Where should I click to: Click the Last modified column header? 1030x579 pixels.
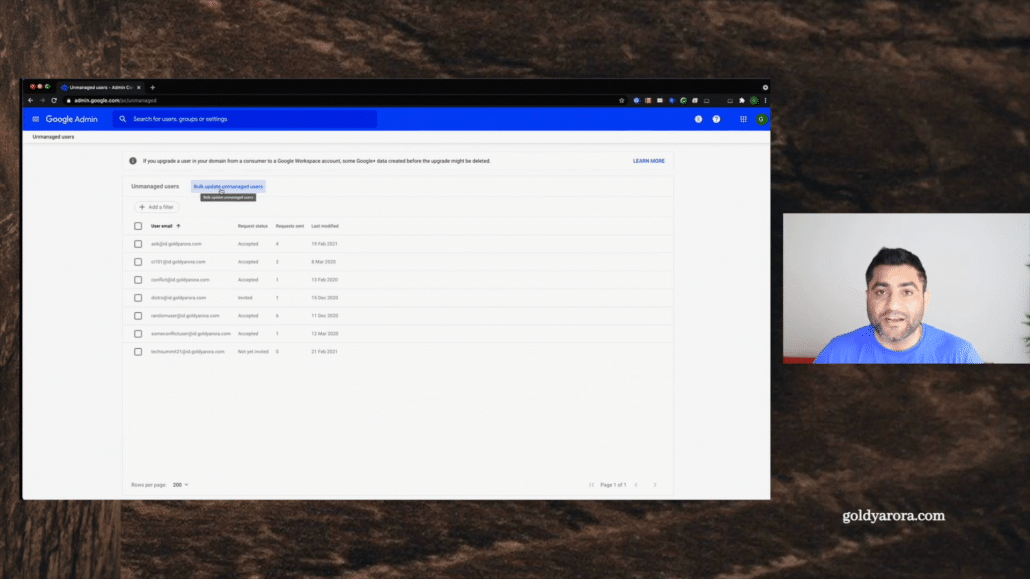pyautogui.click(x=325, y=226)
